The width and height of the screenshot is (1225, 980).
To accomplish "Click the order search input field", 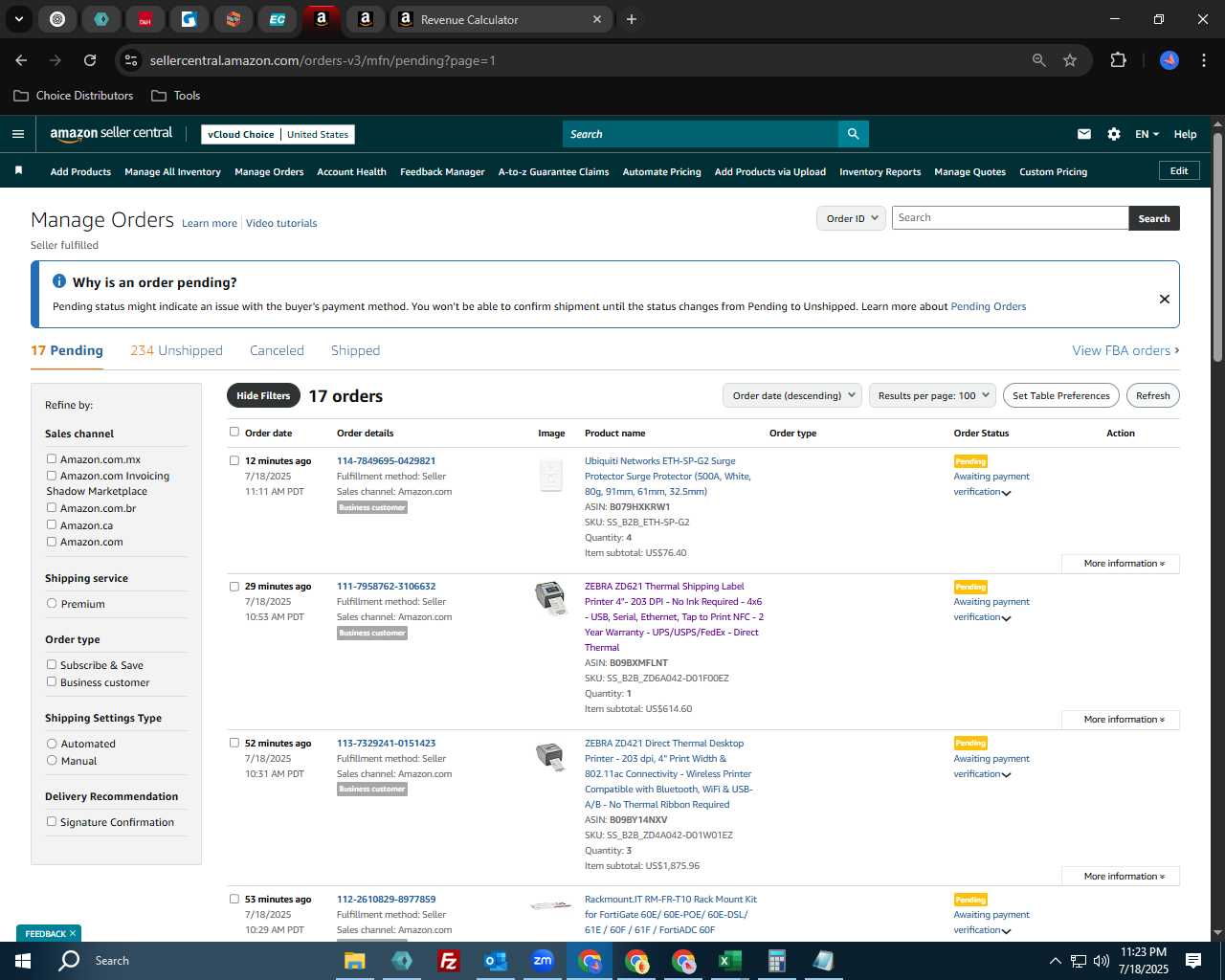I will click(x=1011, y=218).
